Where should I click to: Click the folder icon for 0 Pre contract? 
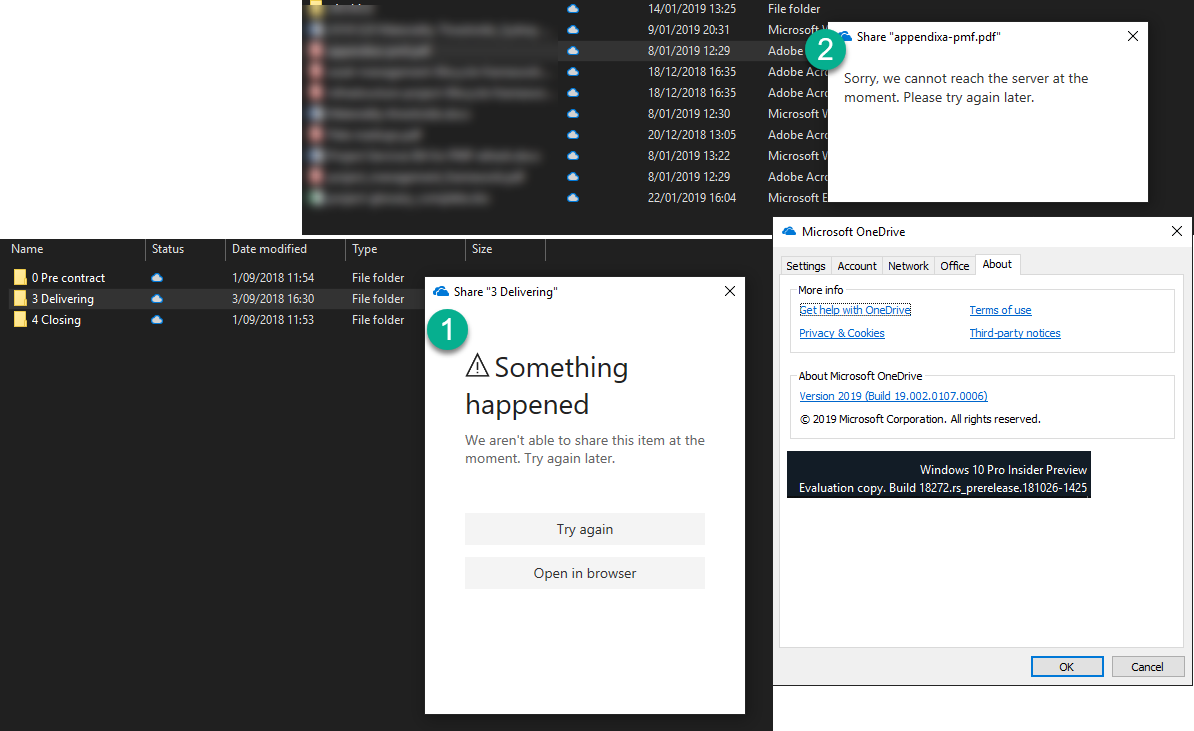pos(20,277)
